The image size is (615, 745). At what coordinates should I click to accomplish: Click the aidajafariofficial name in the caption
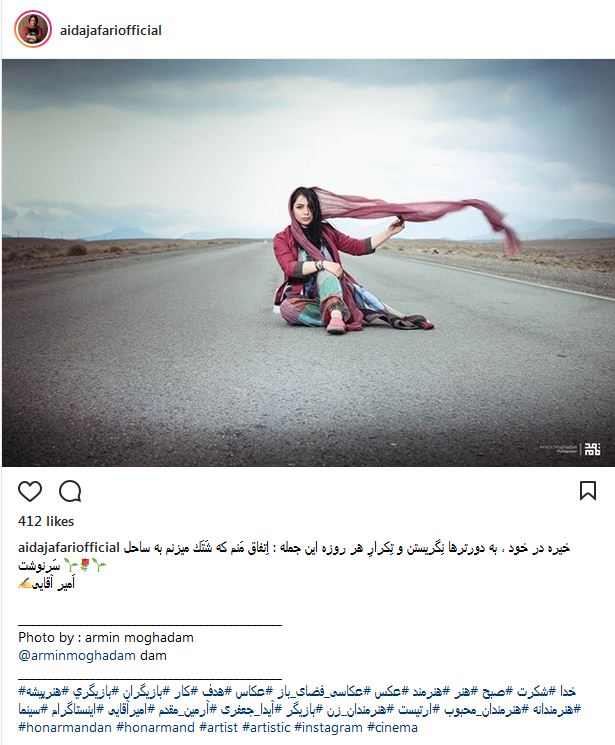(68, 547)
